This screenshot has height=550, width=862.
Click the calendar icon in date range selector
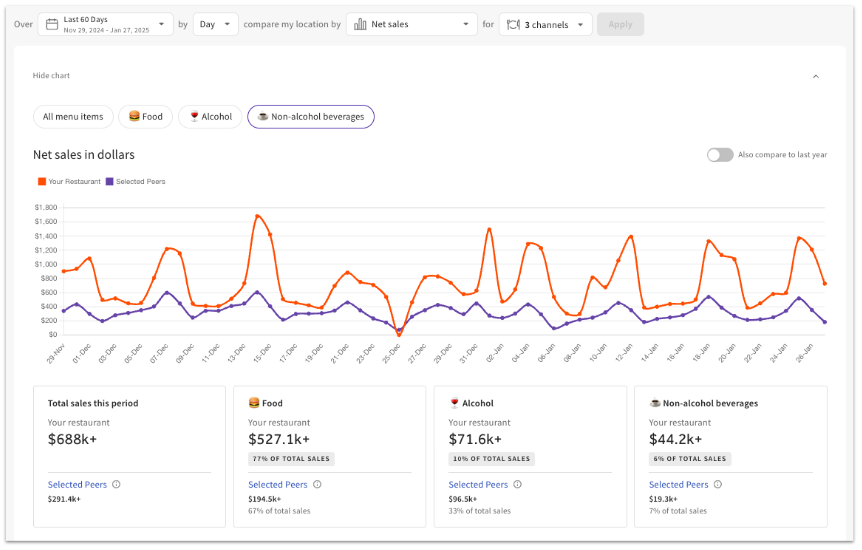pyautogui.click(x=52, y=24)
